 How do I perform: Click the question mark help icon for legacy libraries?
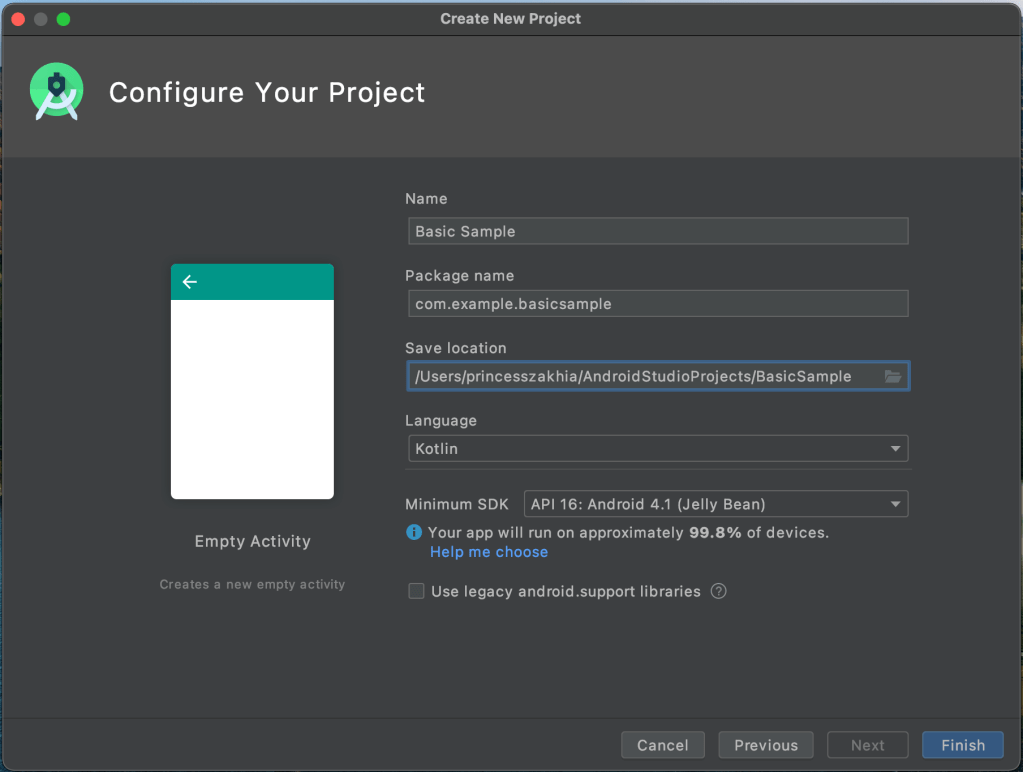pyautogui.click(x=718, y=591)
